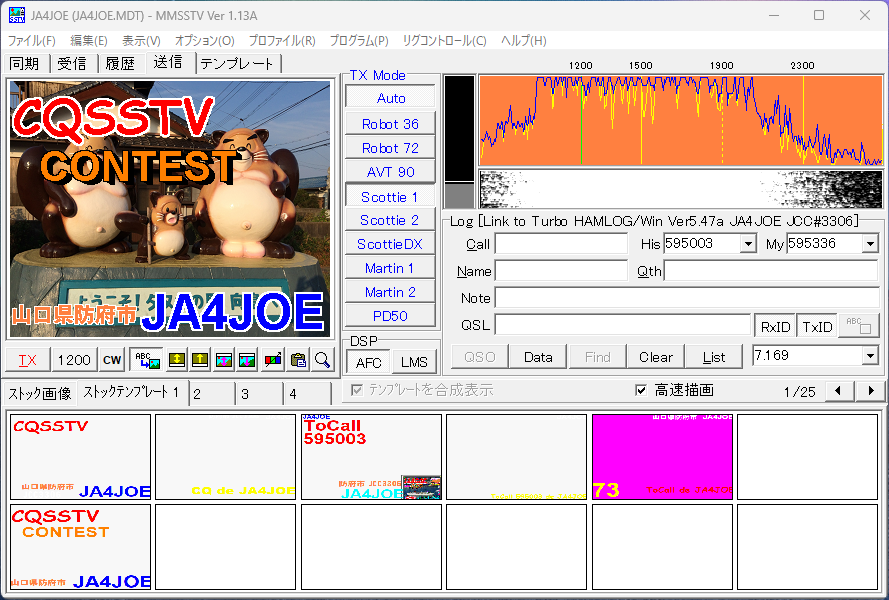The width and height of the screenshot is (889, 600).
Task: Open the オプション(O) menu
Action: point(204,41)
